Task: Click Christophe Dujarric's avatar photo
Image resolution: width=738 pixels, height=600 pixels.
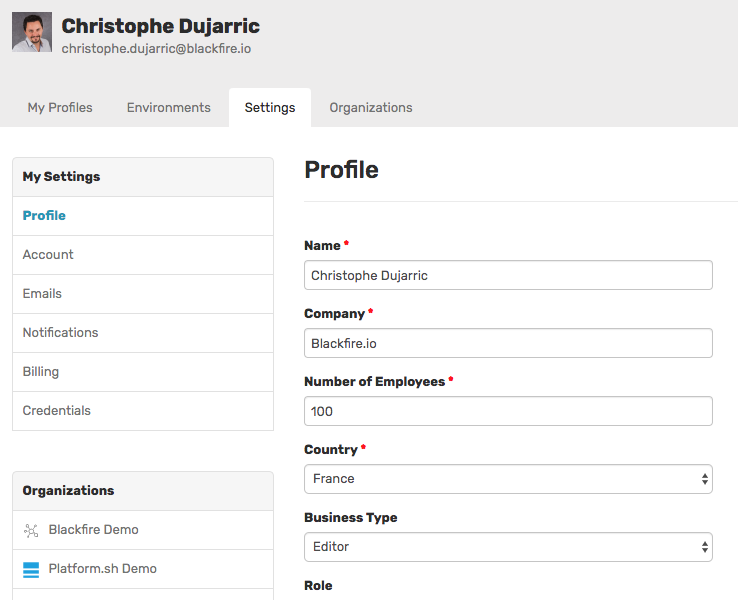Action: 32,32
